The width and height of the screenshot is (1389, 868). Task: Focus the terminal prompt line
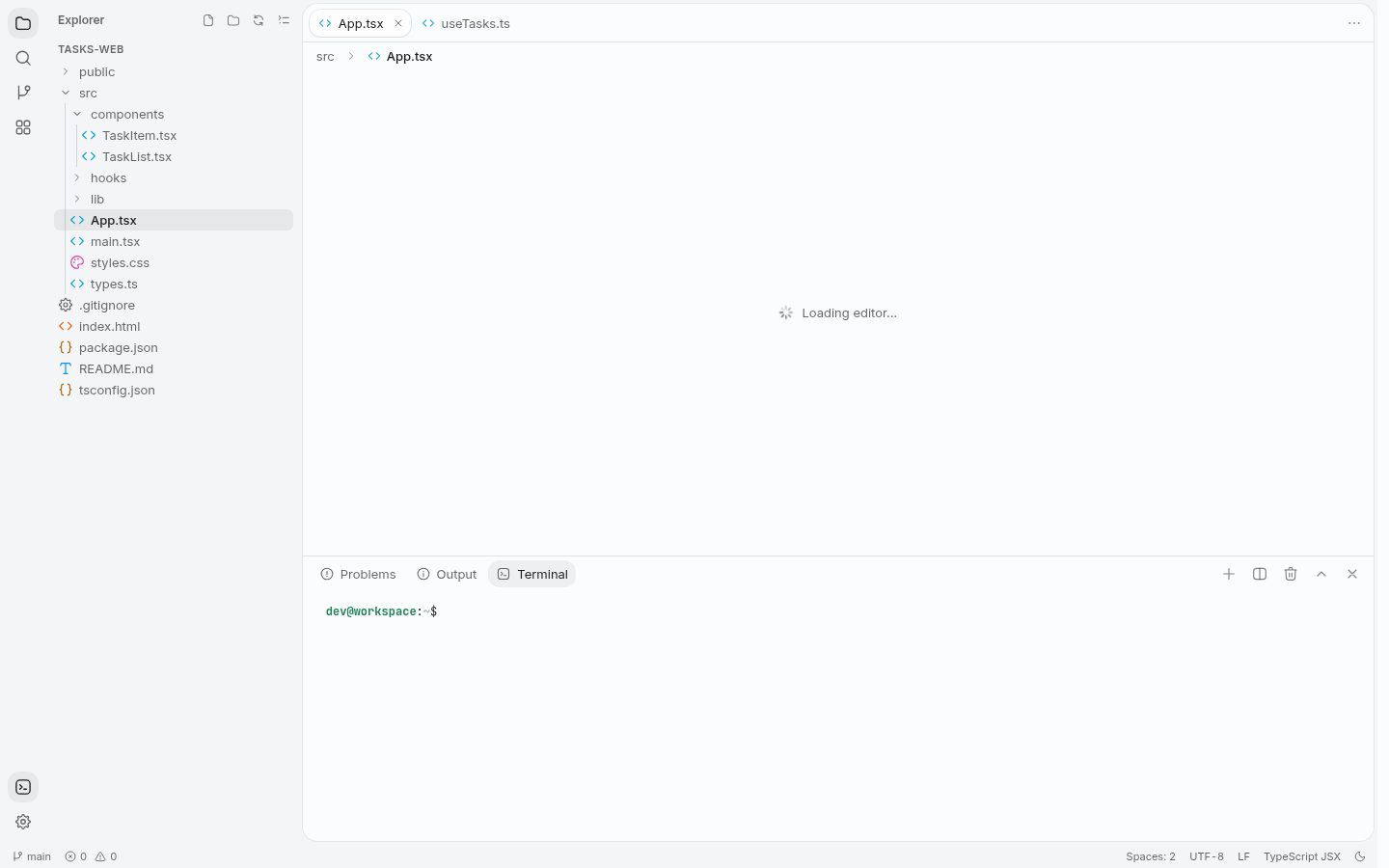382,611
